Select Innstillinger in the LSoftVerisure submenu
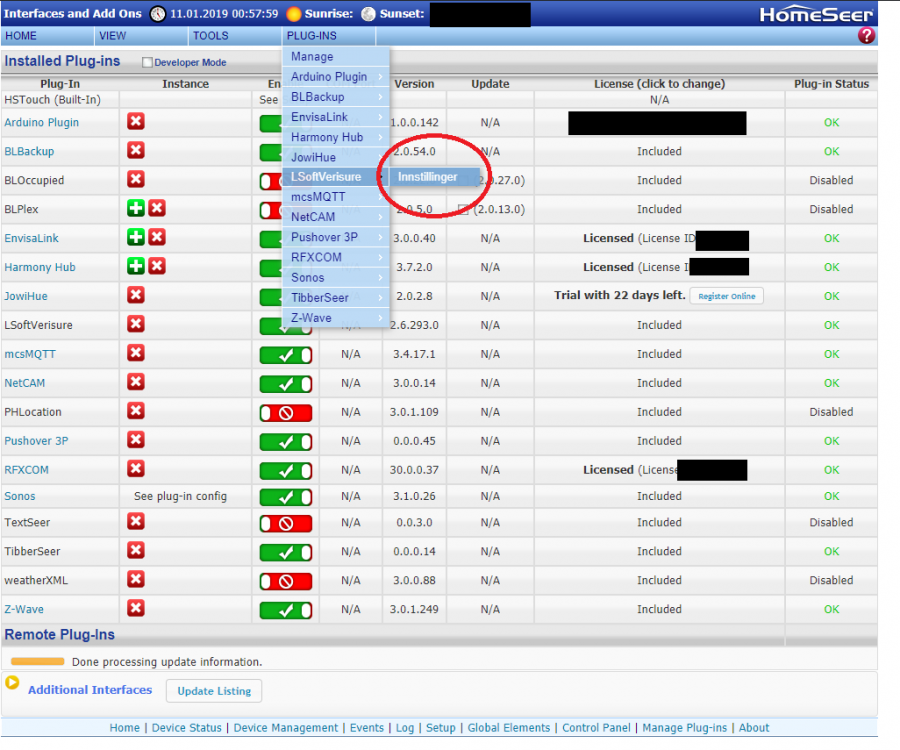The width and height of the screenshot is (900, 750). [427, 177]
